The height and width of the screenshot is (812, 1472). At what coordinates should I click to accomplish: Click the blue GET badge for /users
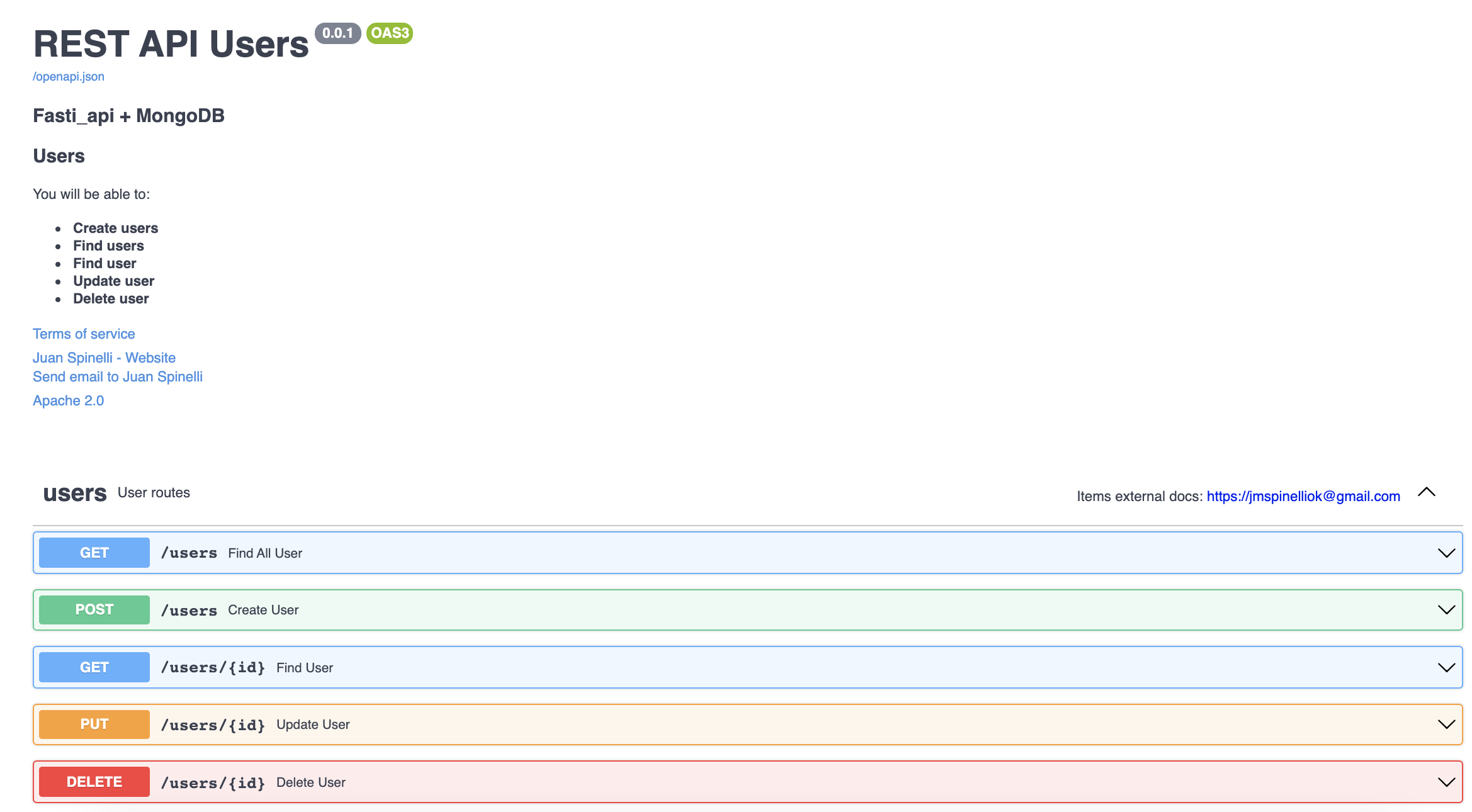94,553
